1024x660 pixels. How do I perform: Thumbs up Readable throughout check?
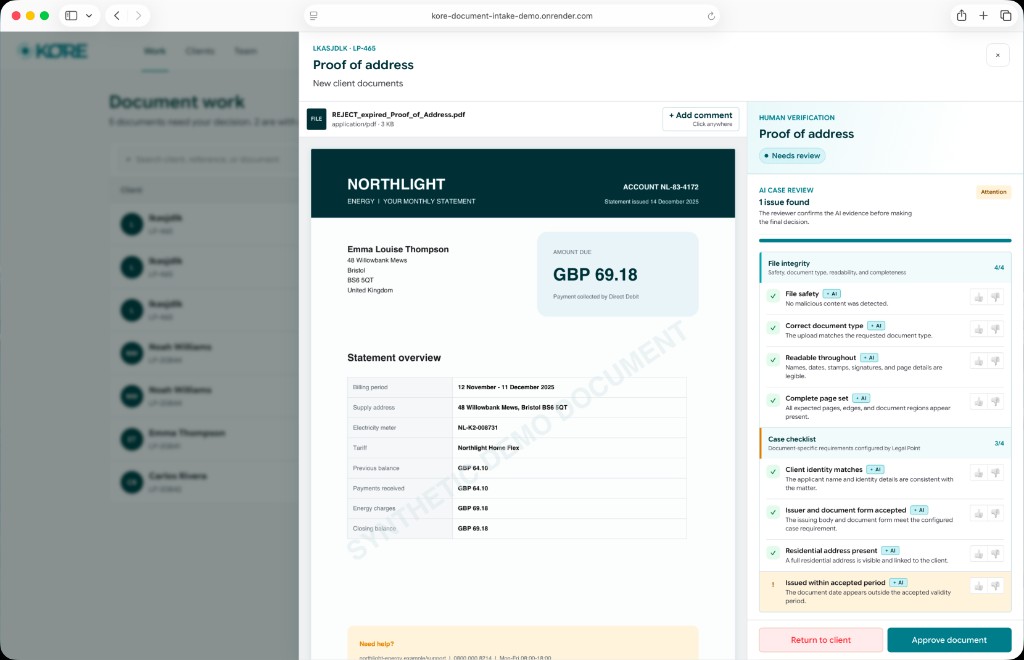978,362
